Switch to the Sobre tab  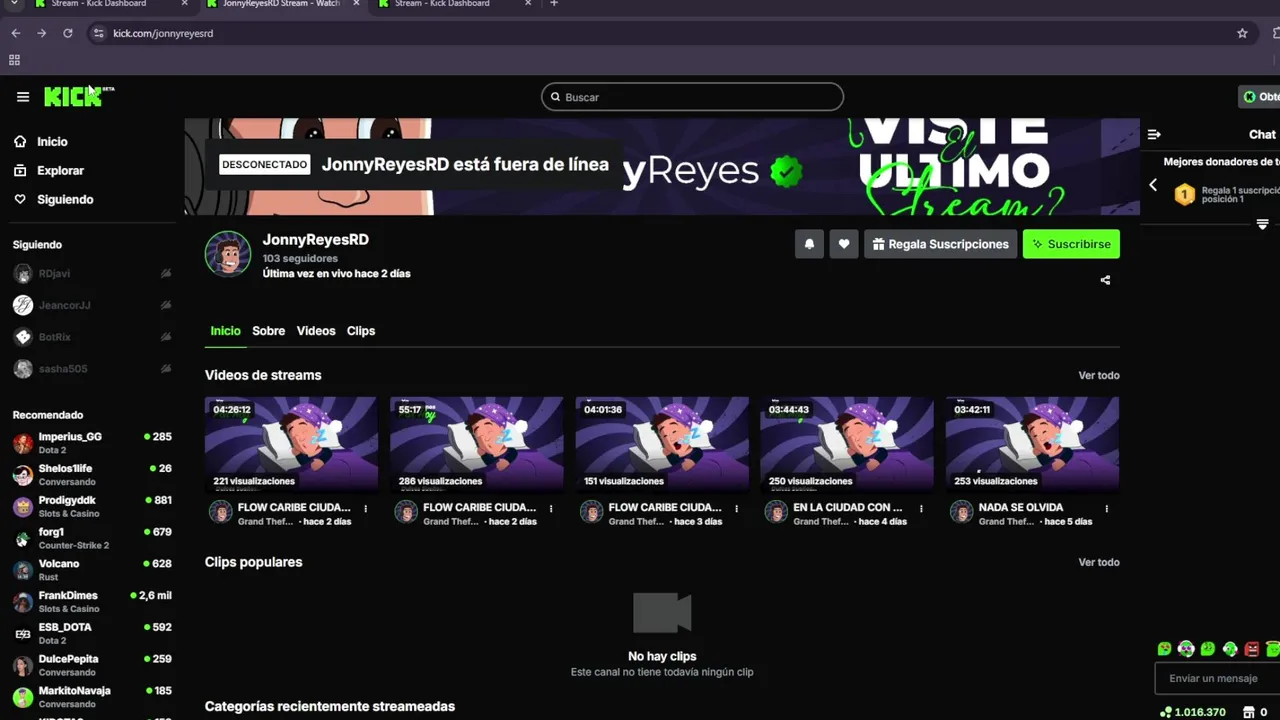click(x=268, y=331)
